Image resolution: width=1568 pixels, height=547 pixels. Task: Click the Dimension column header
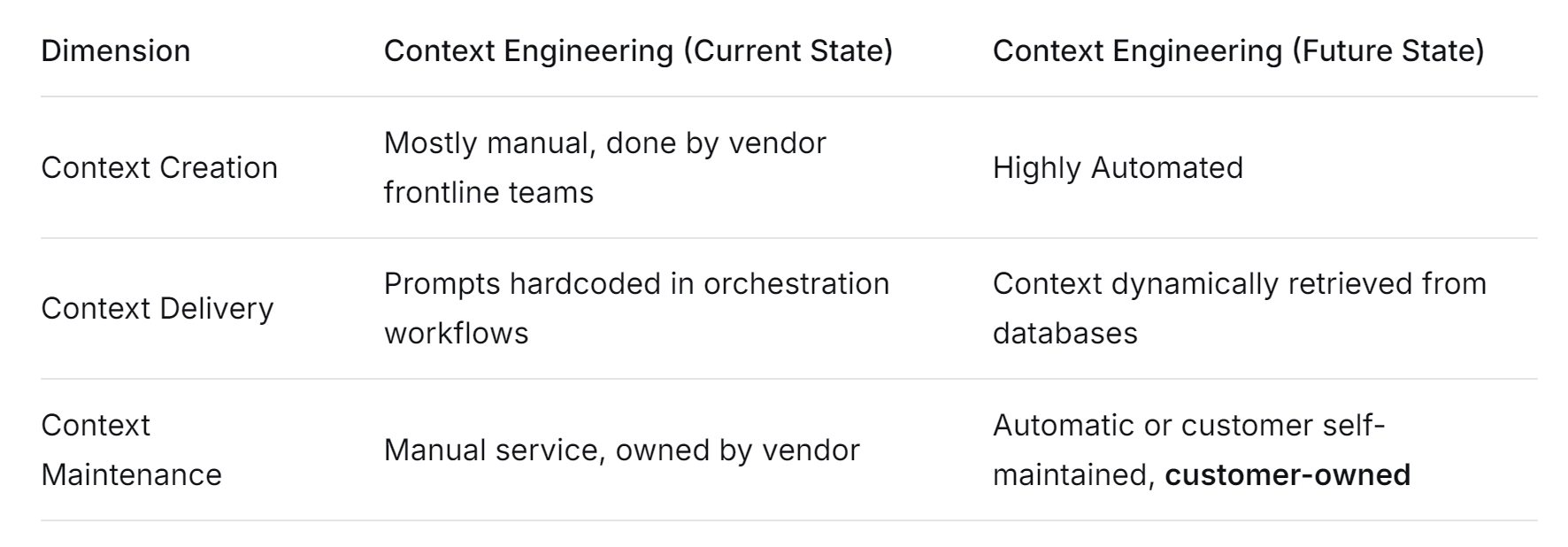[x=115, y=51]
